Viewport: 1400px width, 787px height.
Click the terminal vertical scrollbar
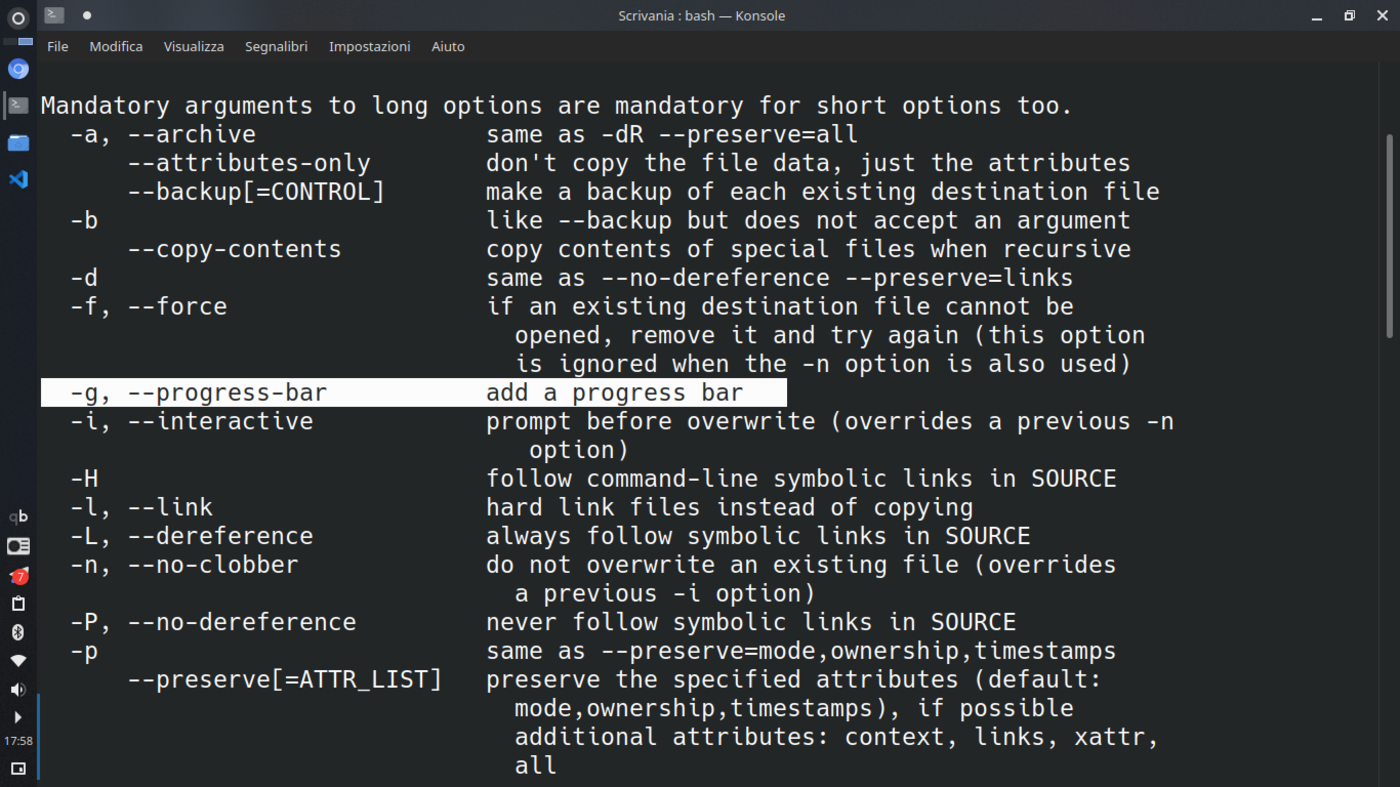click(x=1389, y=236)
